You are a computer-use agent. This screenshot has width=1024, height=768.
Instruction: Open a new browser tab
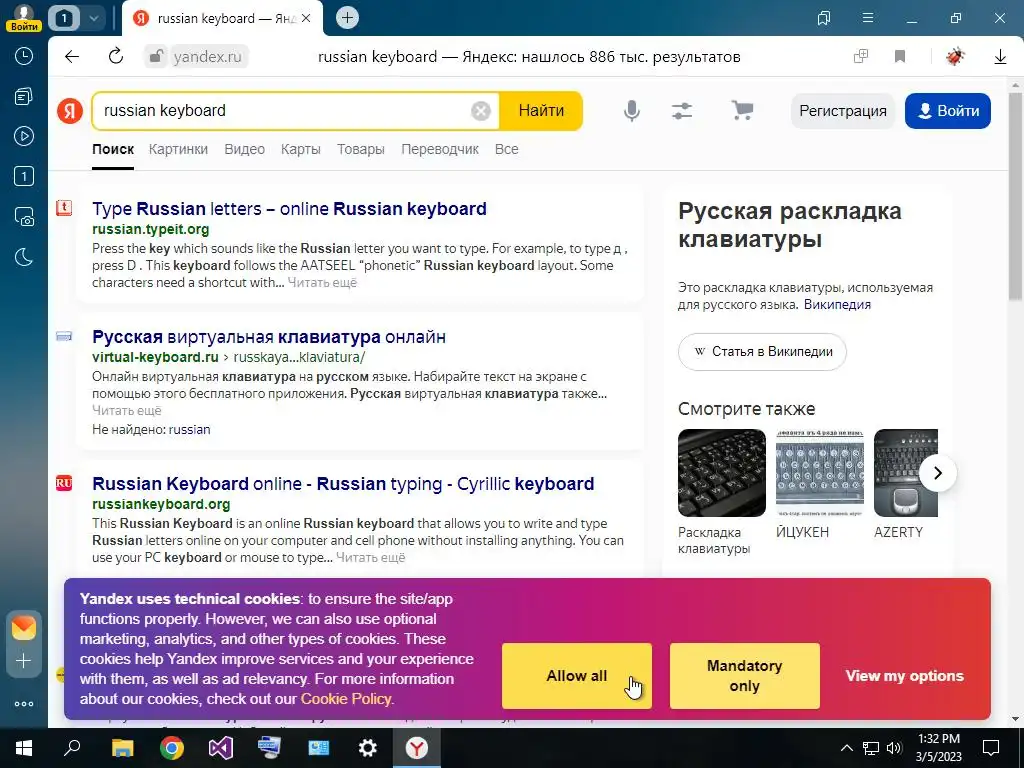pos(347,18)
